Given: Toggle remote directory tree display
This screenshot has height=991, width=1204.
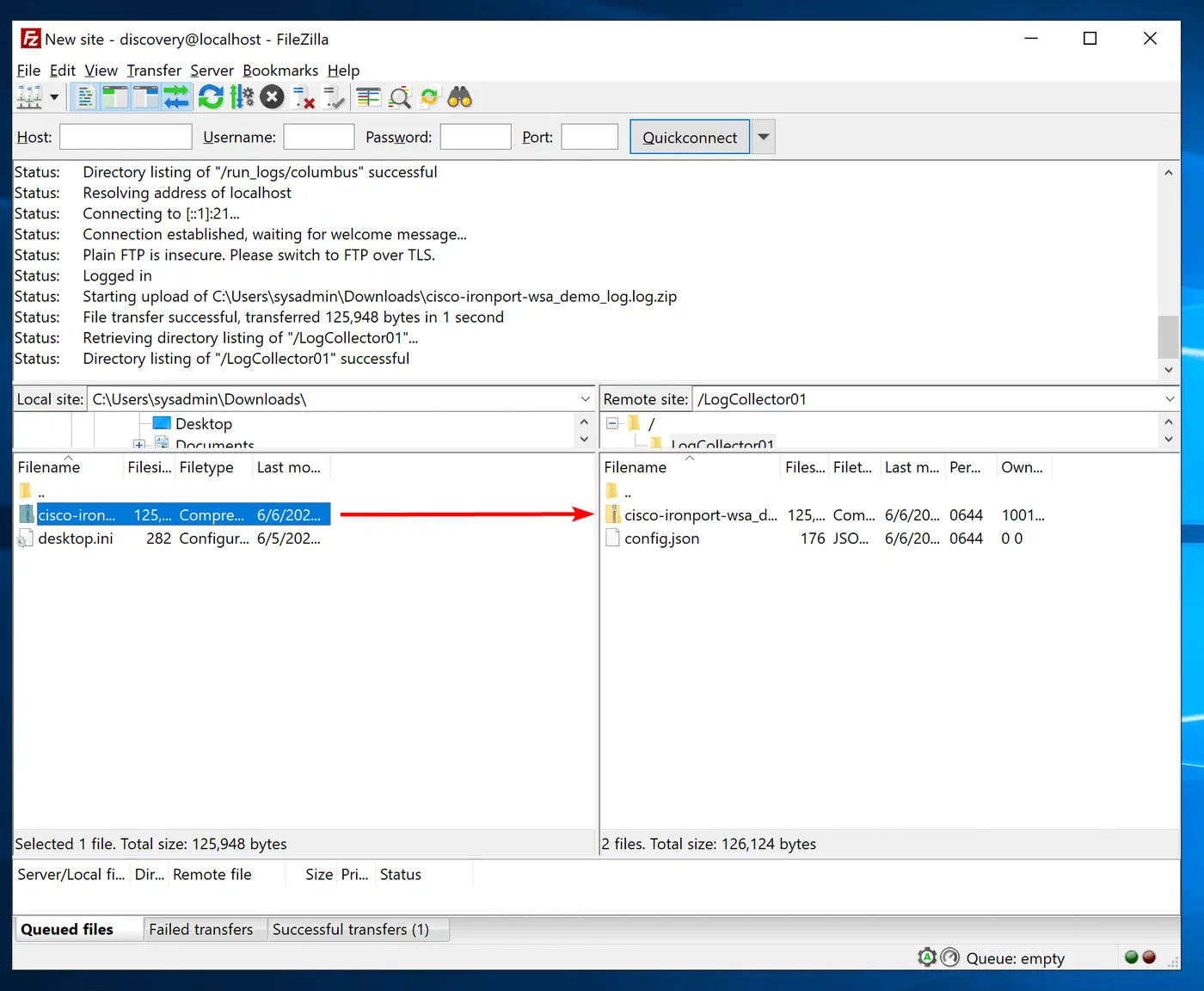Looking at the screenshot, I should pos(145,97).
